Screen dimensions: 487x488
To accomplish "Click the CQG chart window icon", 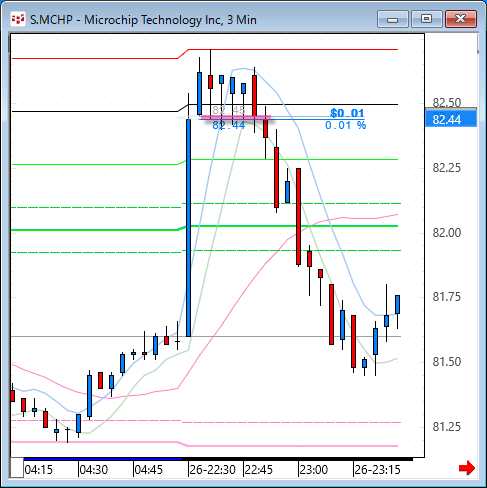I will (18, 19).
